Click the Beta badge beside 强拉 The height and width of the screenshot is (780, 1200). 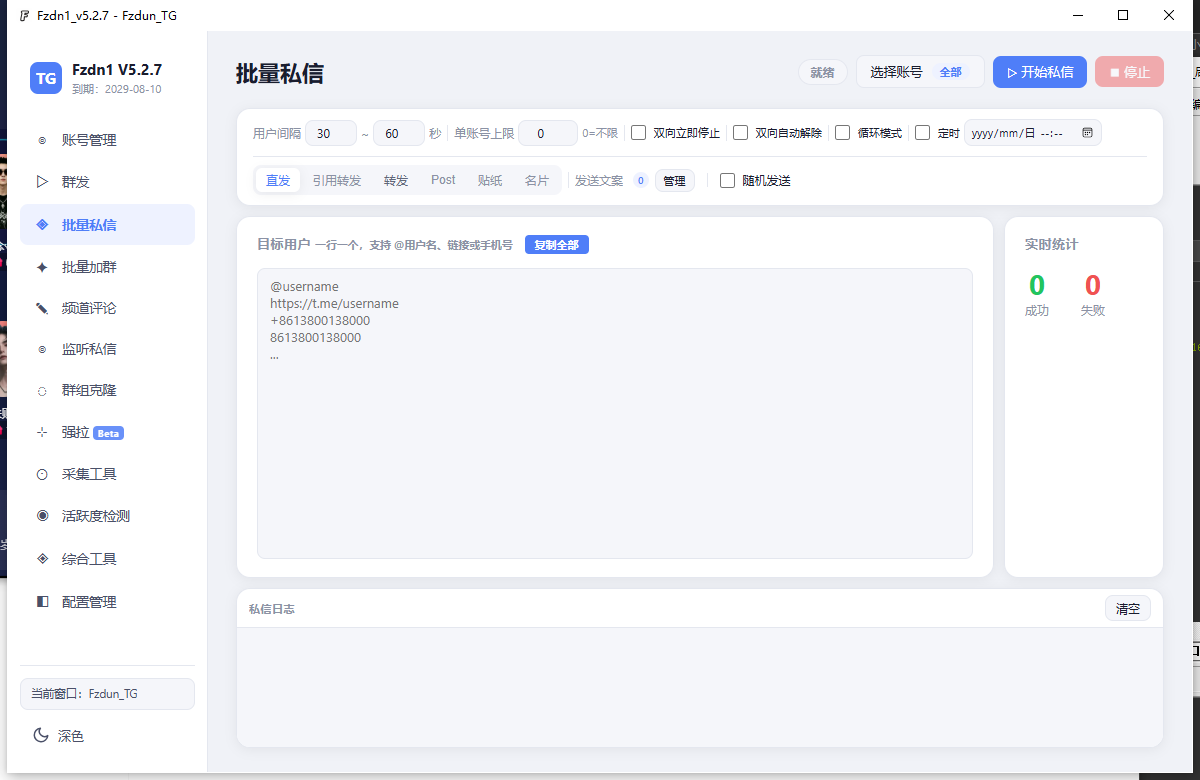[x=108, y=433]
